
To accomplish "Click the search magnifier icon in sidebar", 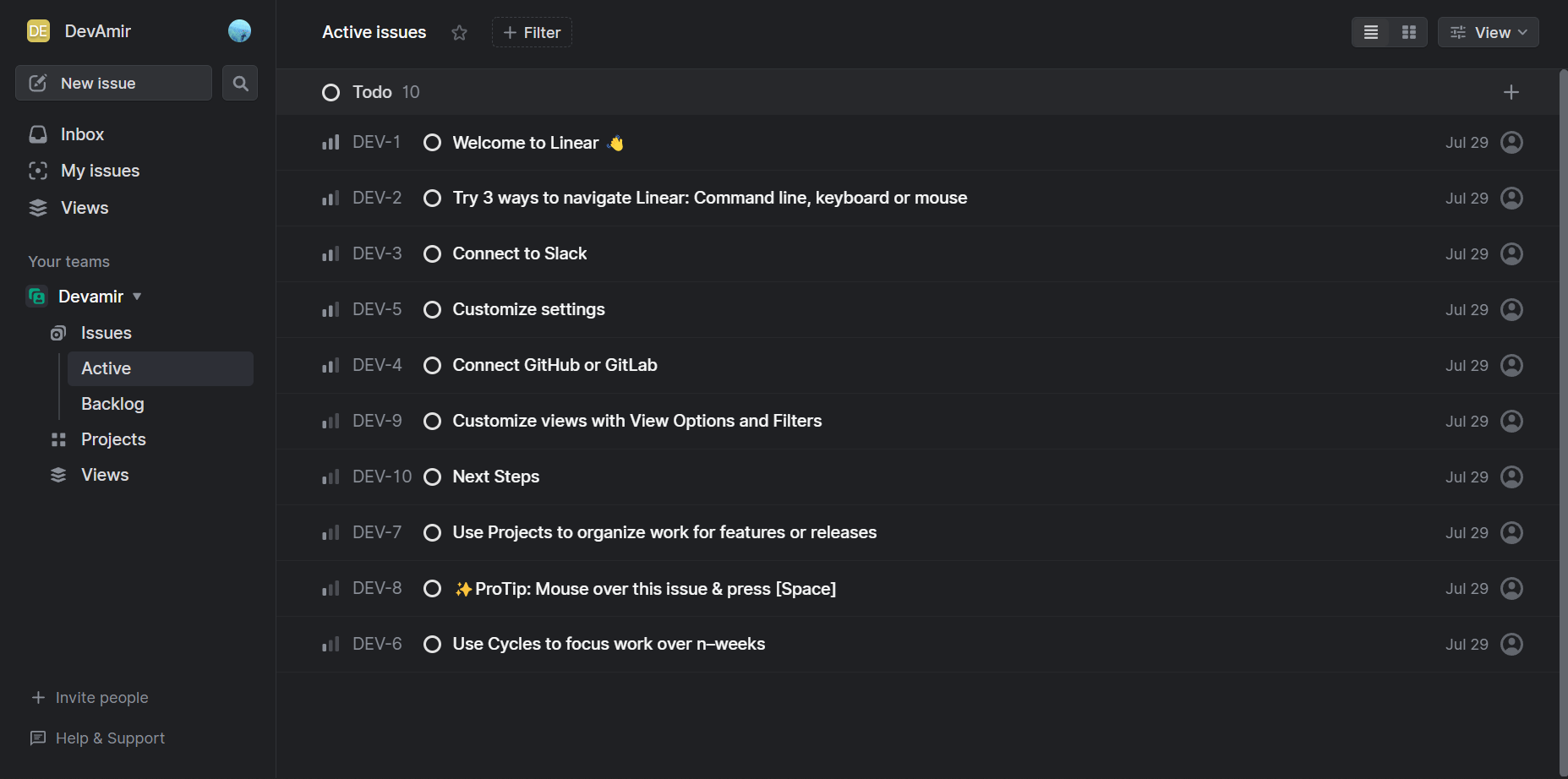I will pyautogui.click(x=240, y=83).
